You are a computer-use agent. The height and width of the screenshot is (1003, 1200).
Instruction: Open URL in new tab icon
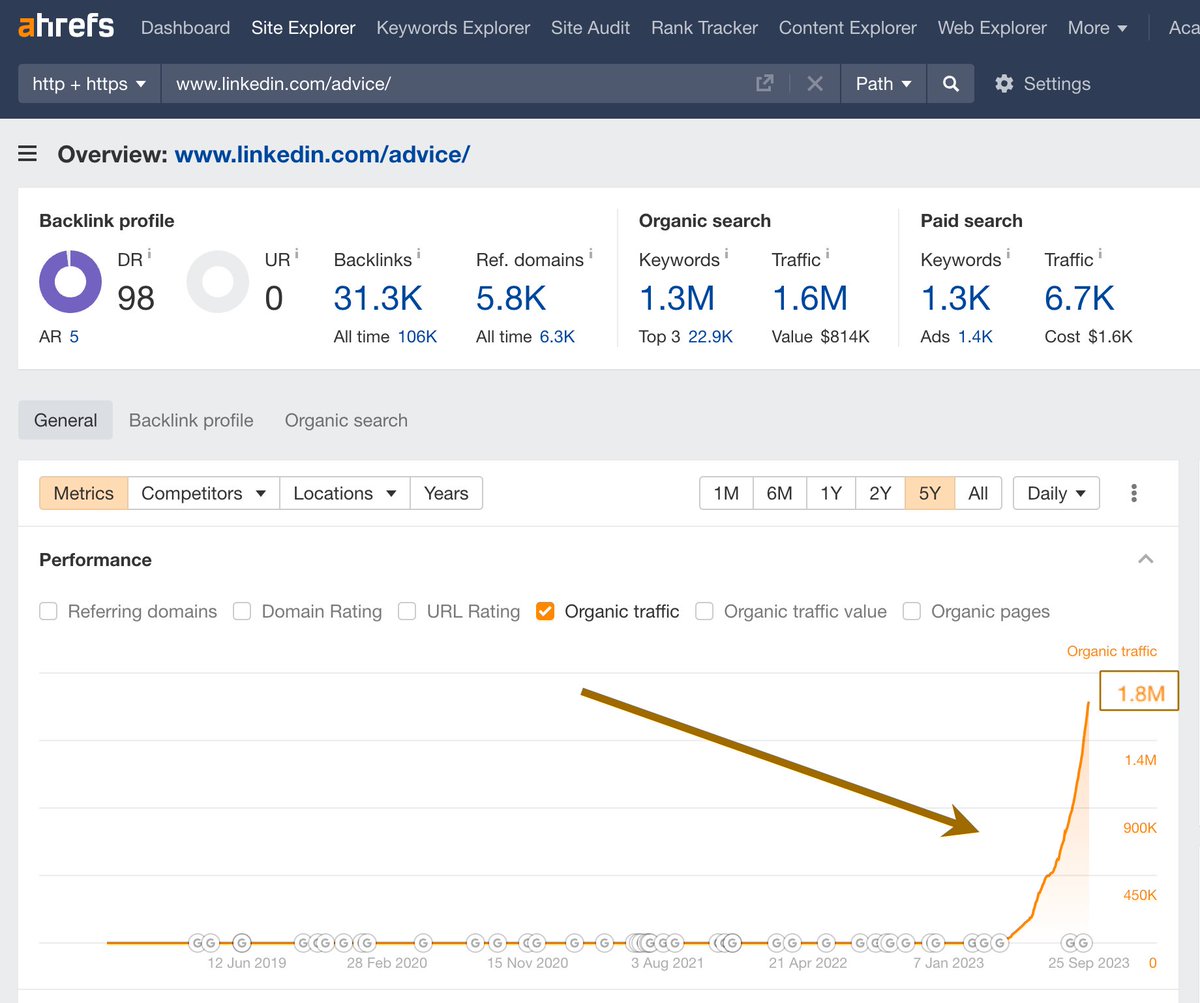coord(764,84)
